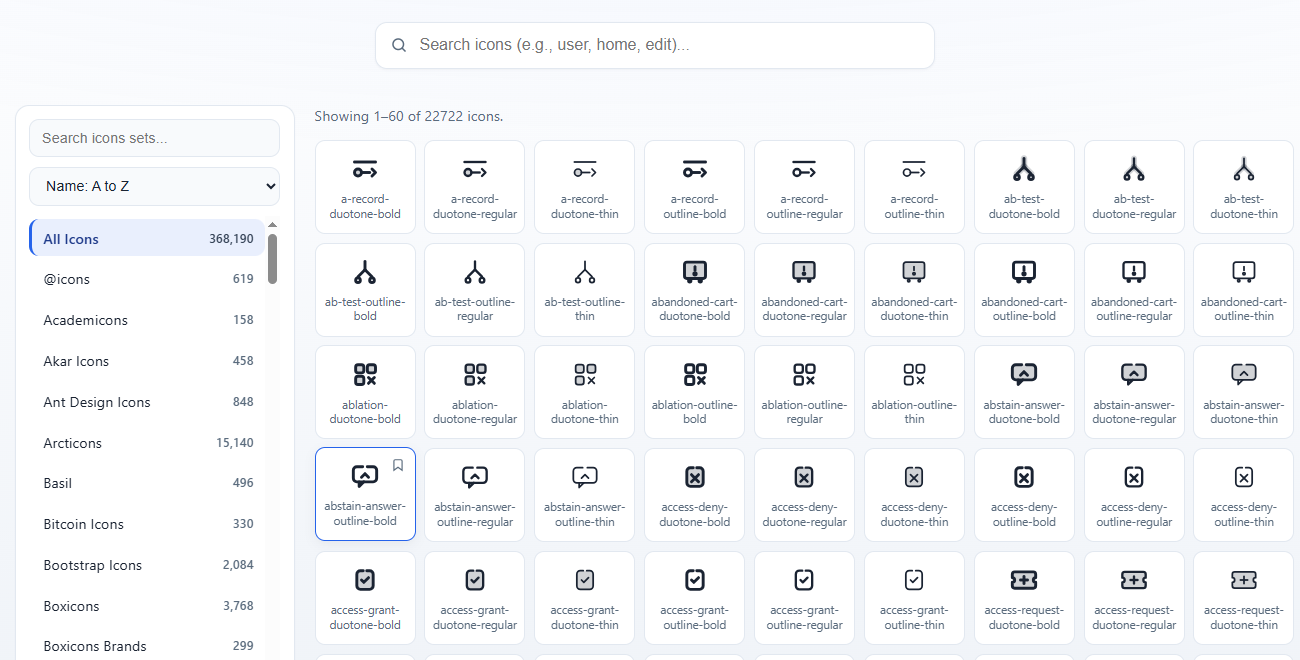Select the access-grant-duotone-bold icon
1300x660 pixels.
[365, 598]
